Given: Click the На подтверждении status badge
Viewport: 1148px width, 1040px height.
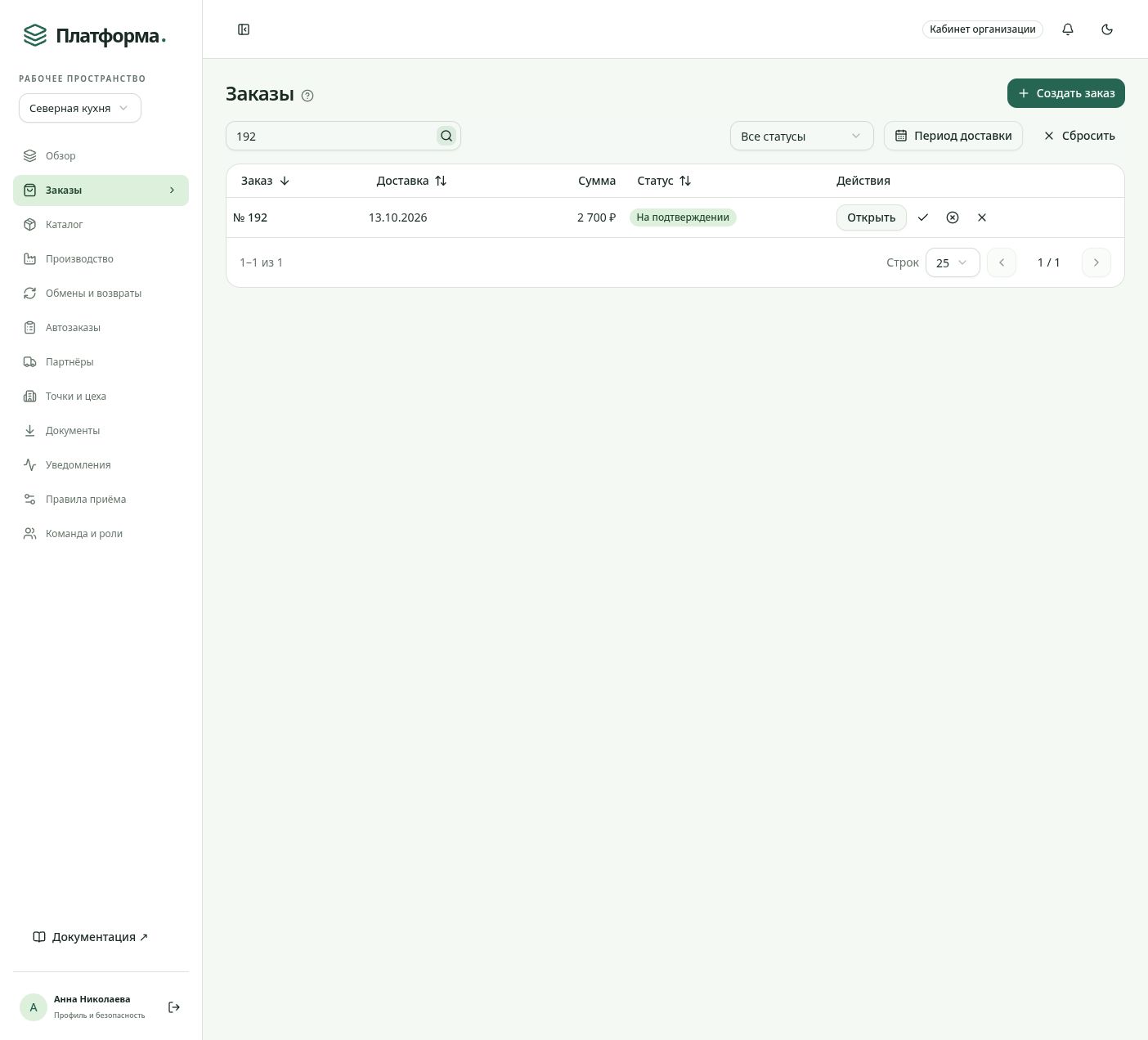Looking at the screenshot, I should click(x=683, y=217).
